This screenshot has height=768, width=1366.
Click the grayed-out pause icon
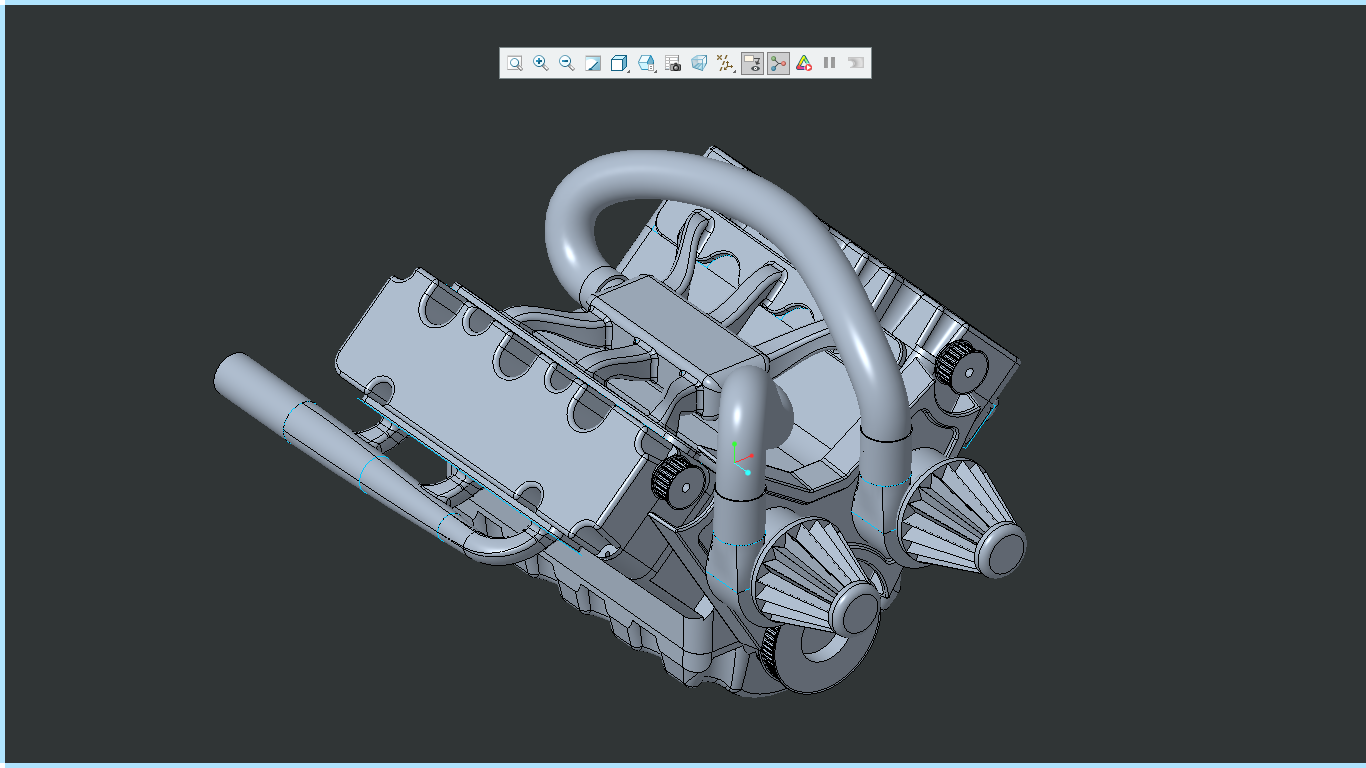[x=830, y=63]
